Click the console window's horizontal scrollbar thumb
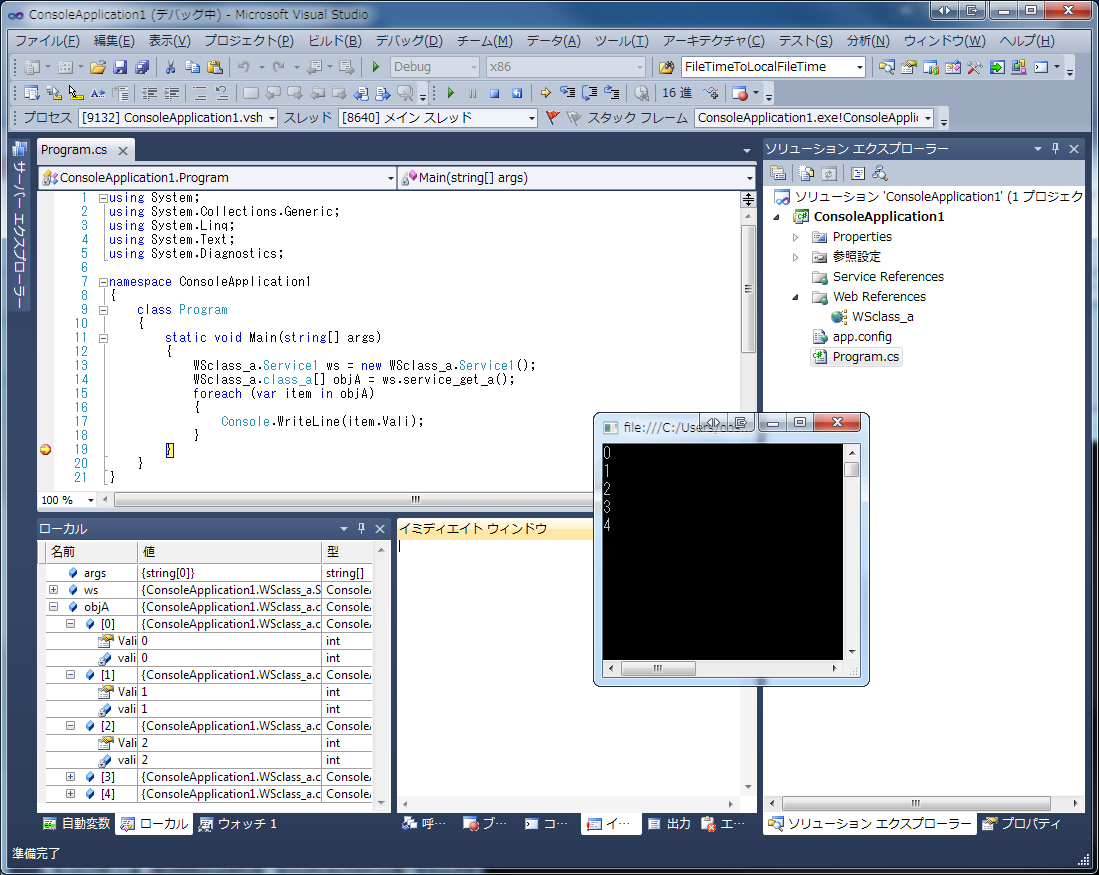Screen dimensions: 1099x875 (x=658, y=668)
